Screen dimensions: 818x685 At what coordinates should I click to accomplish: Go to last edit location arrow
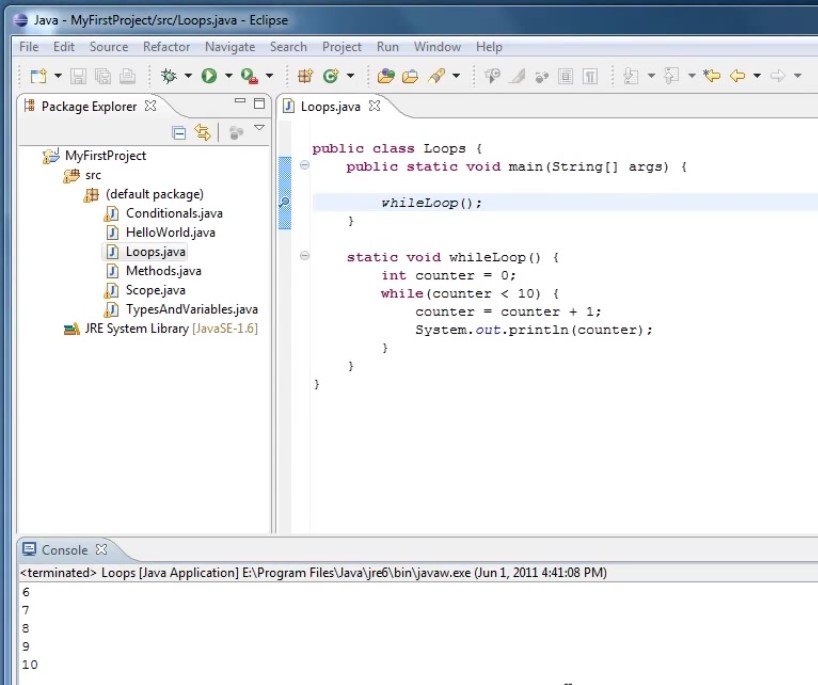(x=712, y=76)
